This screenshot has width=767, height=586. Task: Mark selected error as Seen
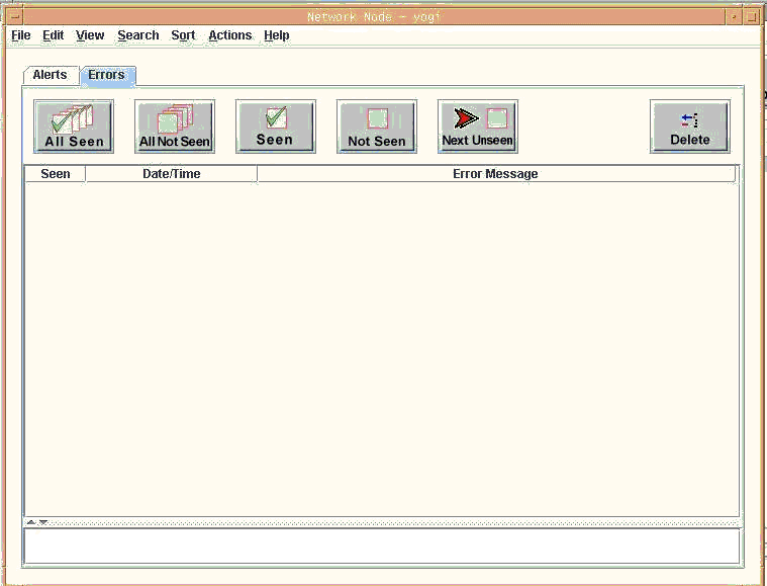tap(275, 126)
